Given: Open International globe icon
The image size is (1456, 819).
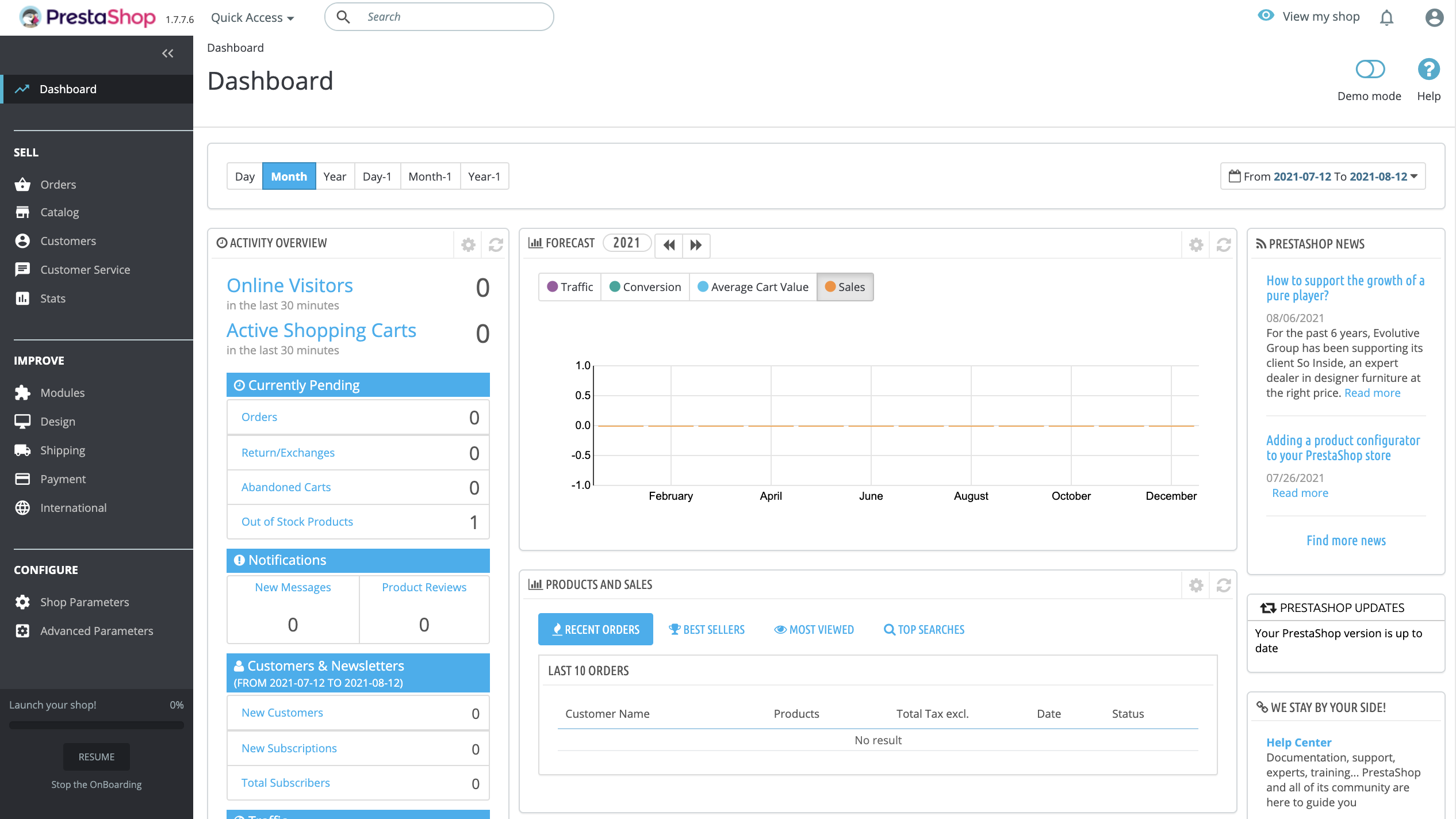Looking at the screenshot, I should (x=22, y=508).
